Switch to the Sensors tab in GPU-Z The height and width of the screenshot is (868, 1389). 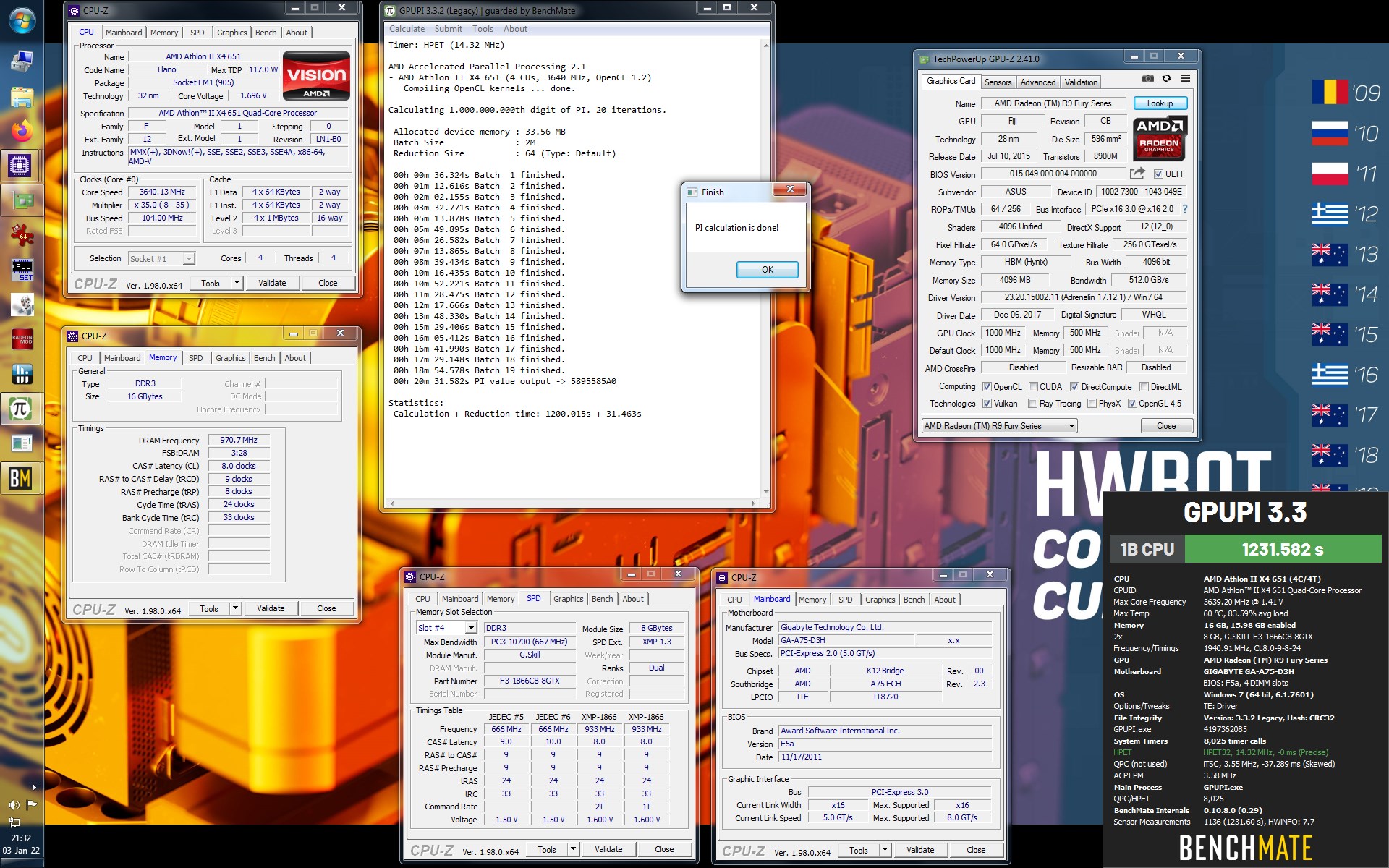coord(998,82)
